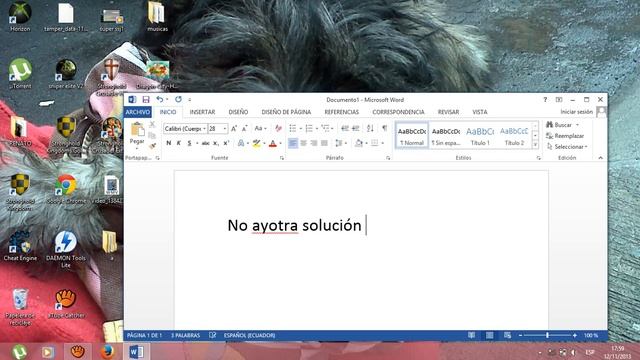
Task: Sort text alphabetically icon
Action: (370, 129)
